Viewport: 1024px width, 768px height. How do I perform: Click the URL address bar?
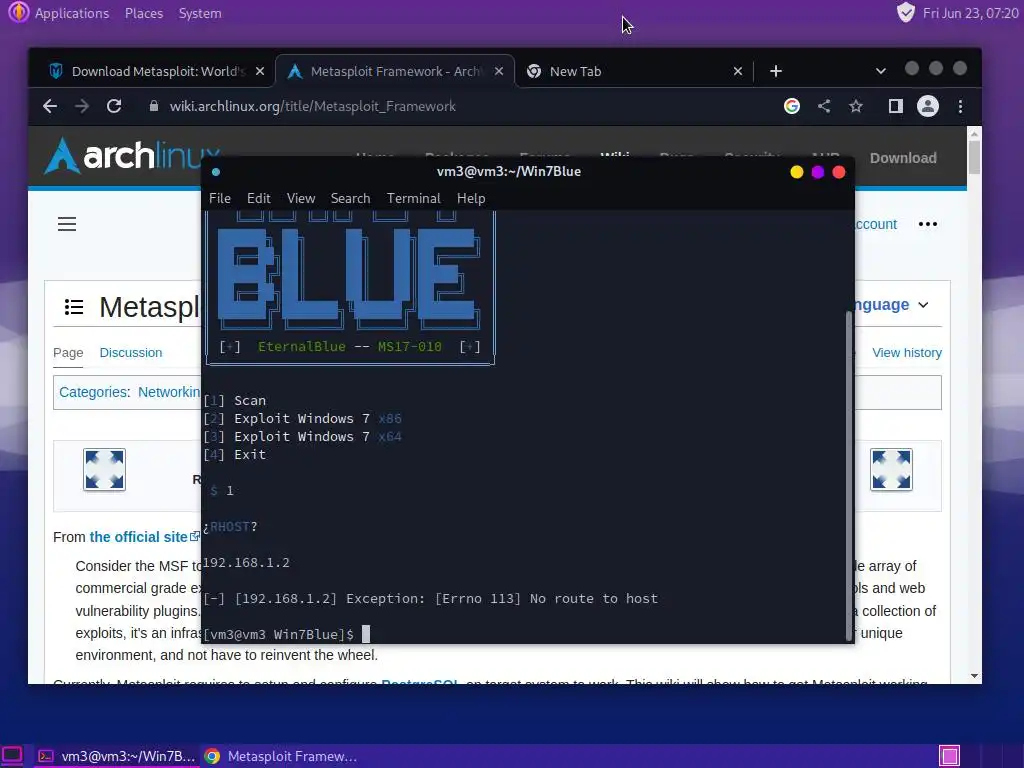pos(457,106)
